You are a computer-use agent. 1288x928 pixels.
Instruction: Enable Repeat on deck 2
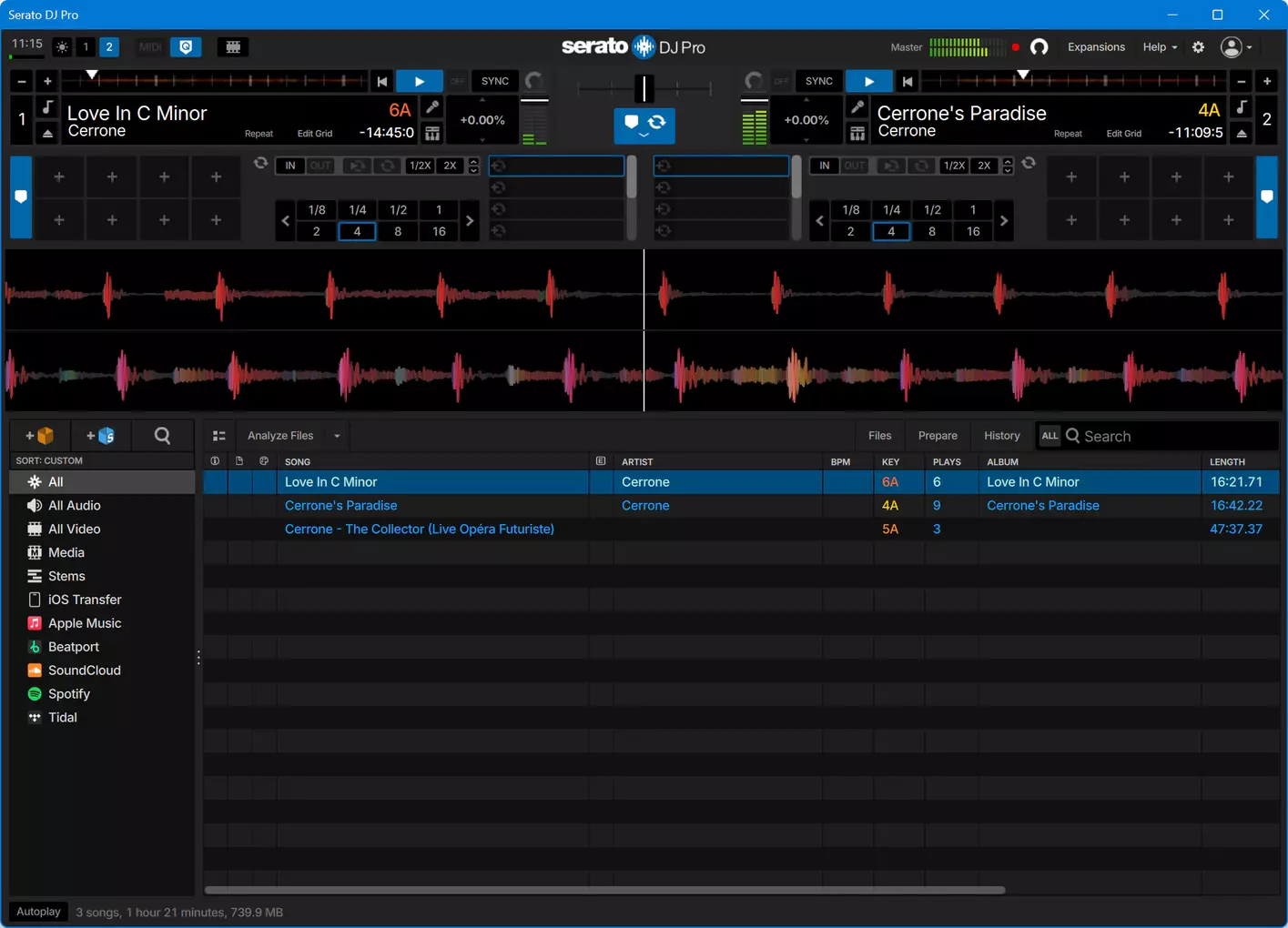coord(1068,134)
